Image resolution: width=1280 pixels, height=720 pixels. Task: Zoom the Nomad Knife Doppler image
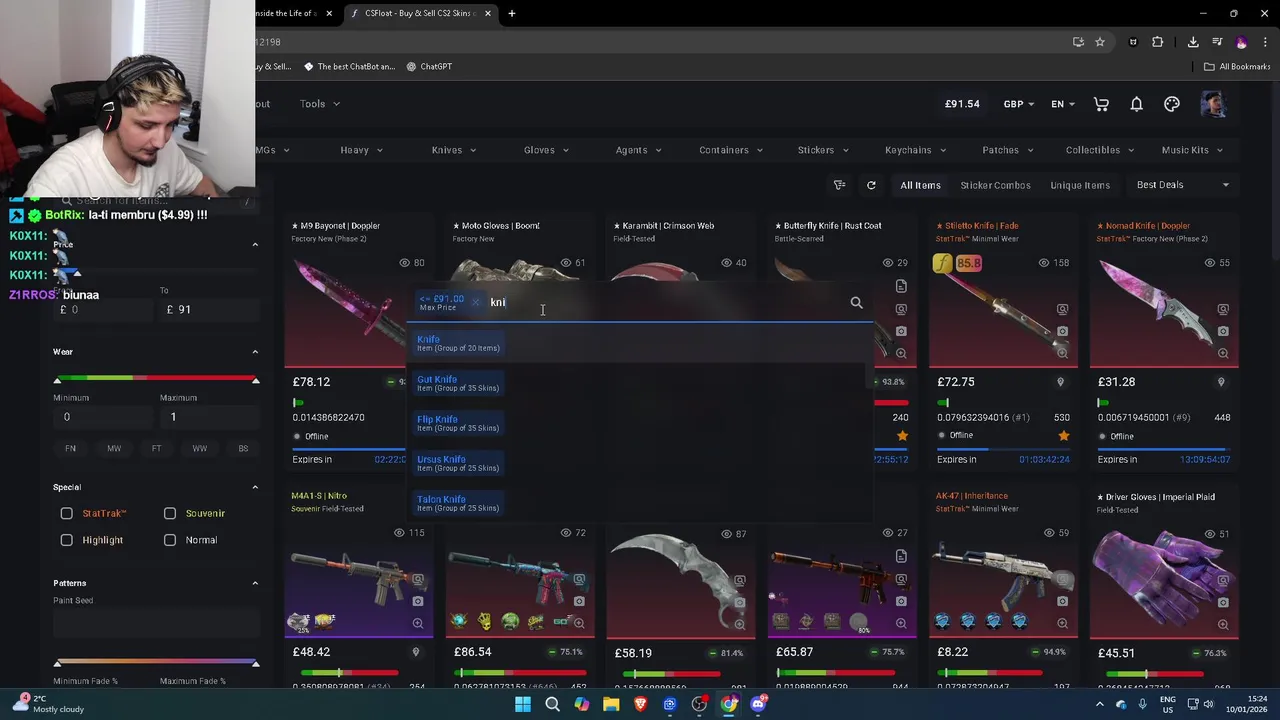click(1223, 353)
